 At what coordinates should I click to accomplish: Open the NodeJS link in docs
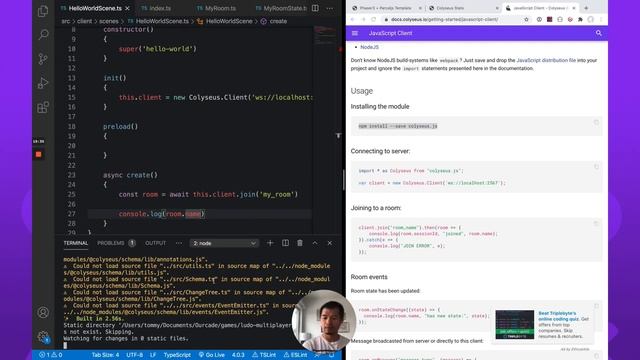pos(369,47)
